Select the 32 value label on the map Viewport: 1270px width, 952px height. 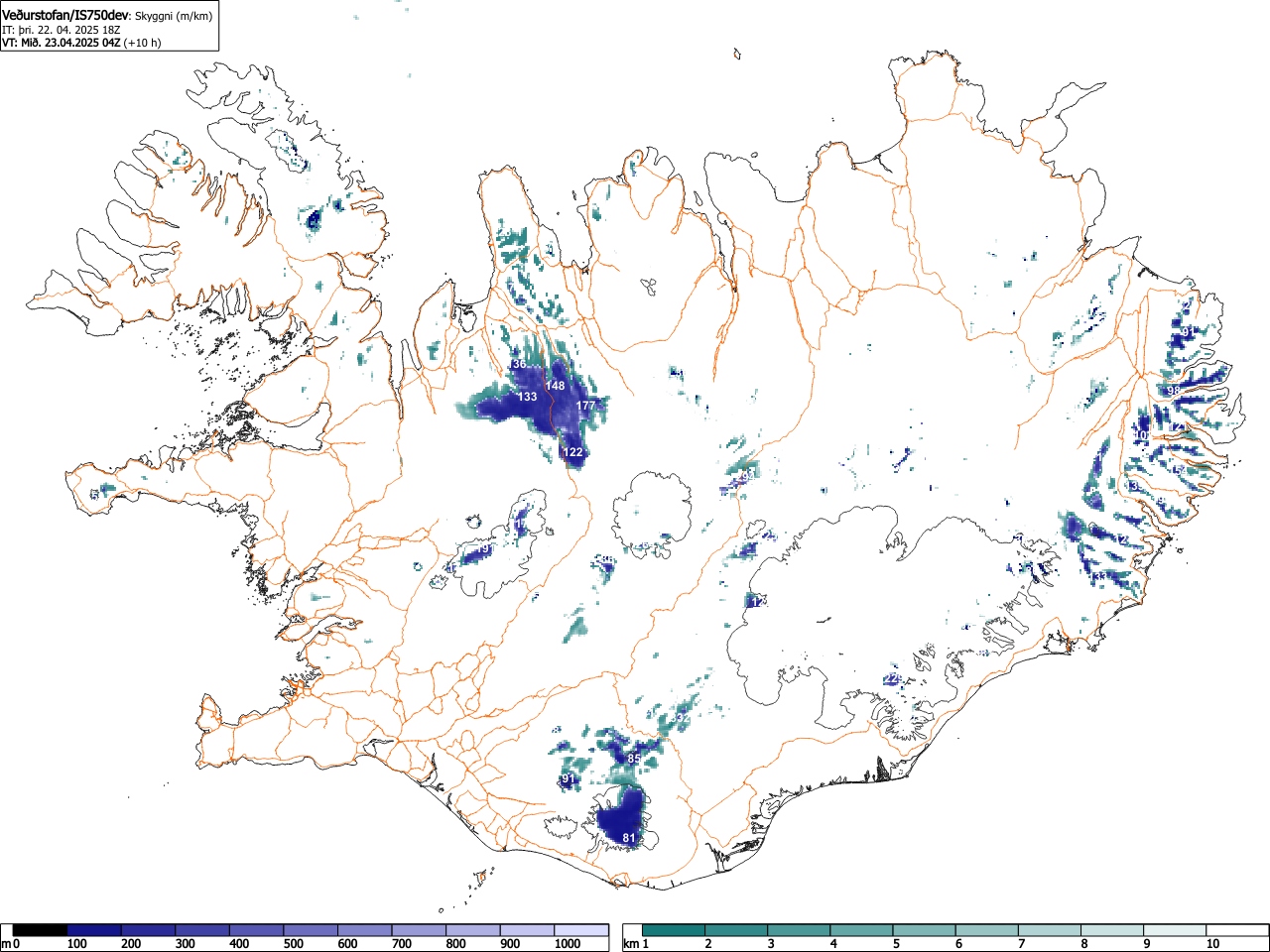(x=682, y=717)
